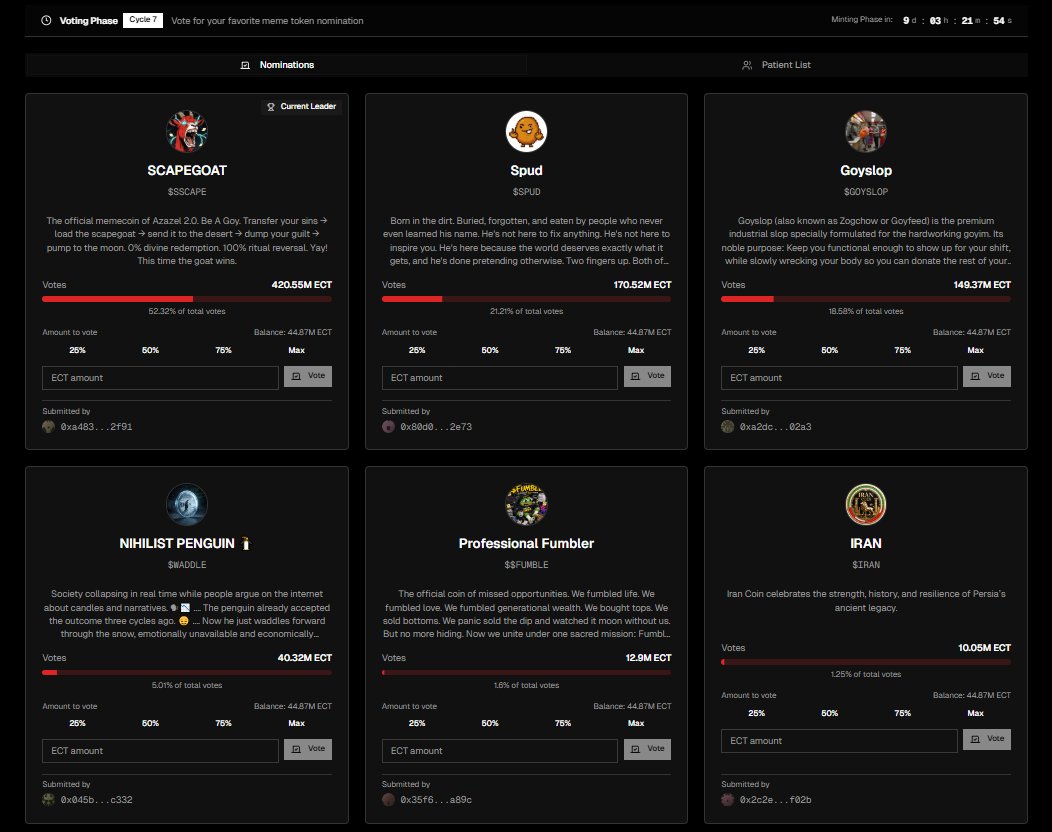Select 75% amount on Goyslop card
The width and height of the screenshot is (1052, 832).
click(x=902, y=350)
